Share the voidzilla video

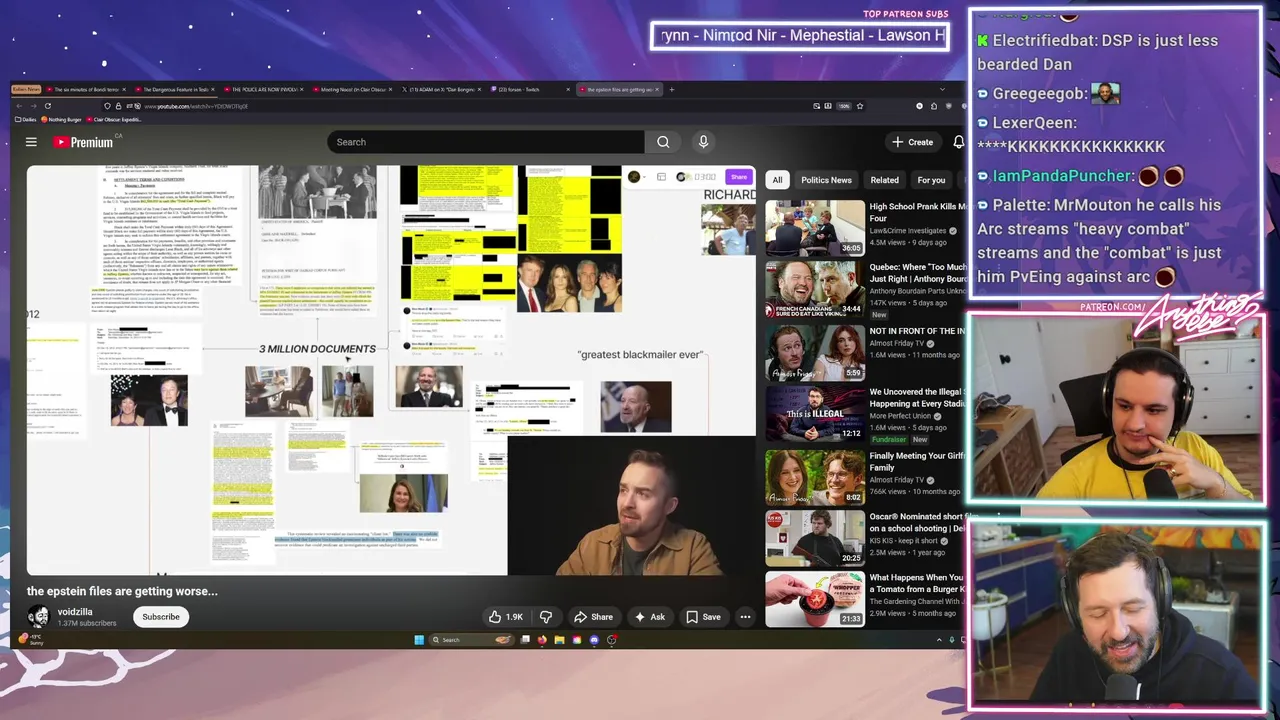pyautogui.click(x=593, y=617)
